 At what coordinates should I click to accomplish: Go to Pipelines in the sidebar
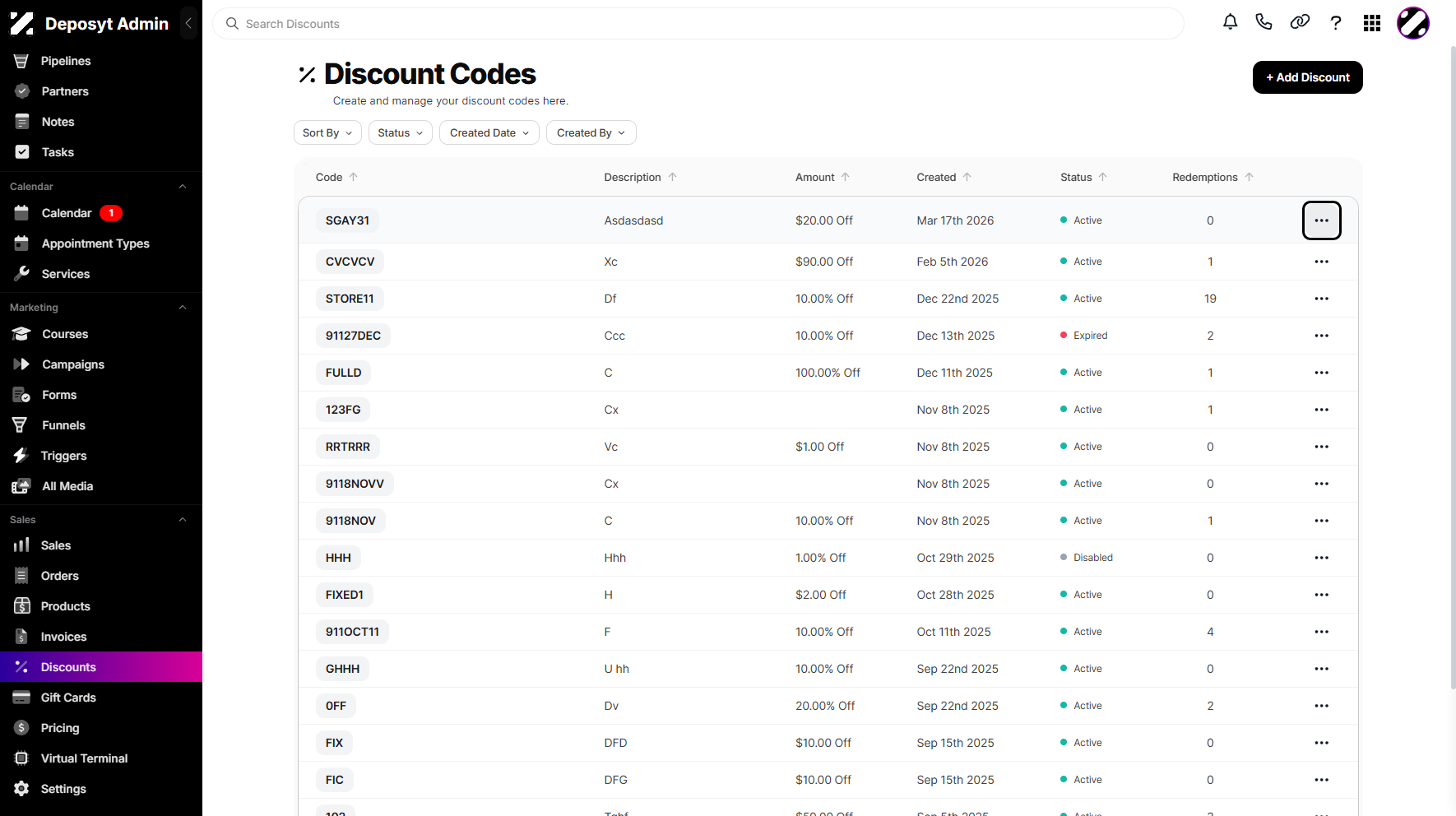tap(101, 61)
